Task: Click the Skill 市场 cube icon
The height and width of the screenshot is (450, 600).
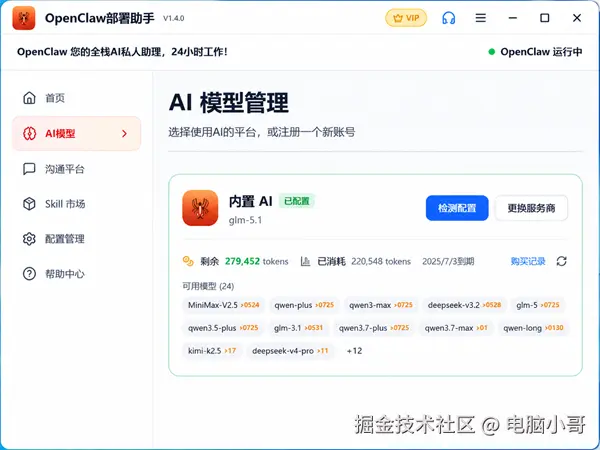Action: pyautogui.click(x=29, y=204)
